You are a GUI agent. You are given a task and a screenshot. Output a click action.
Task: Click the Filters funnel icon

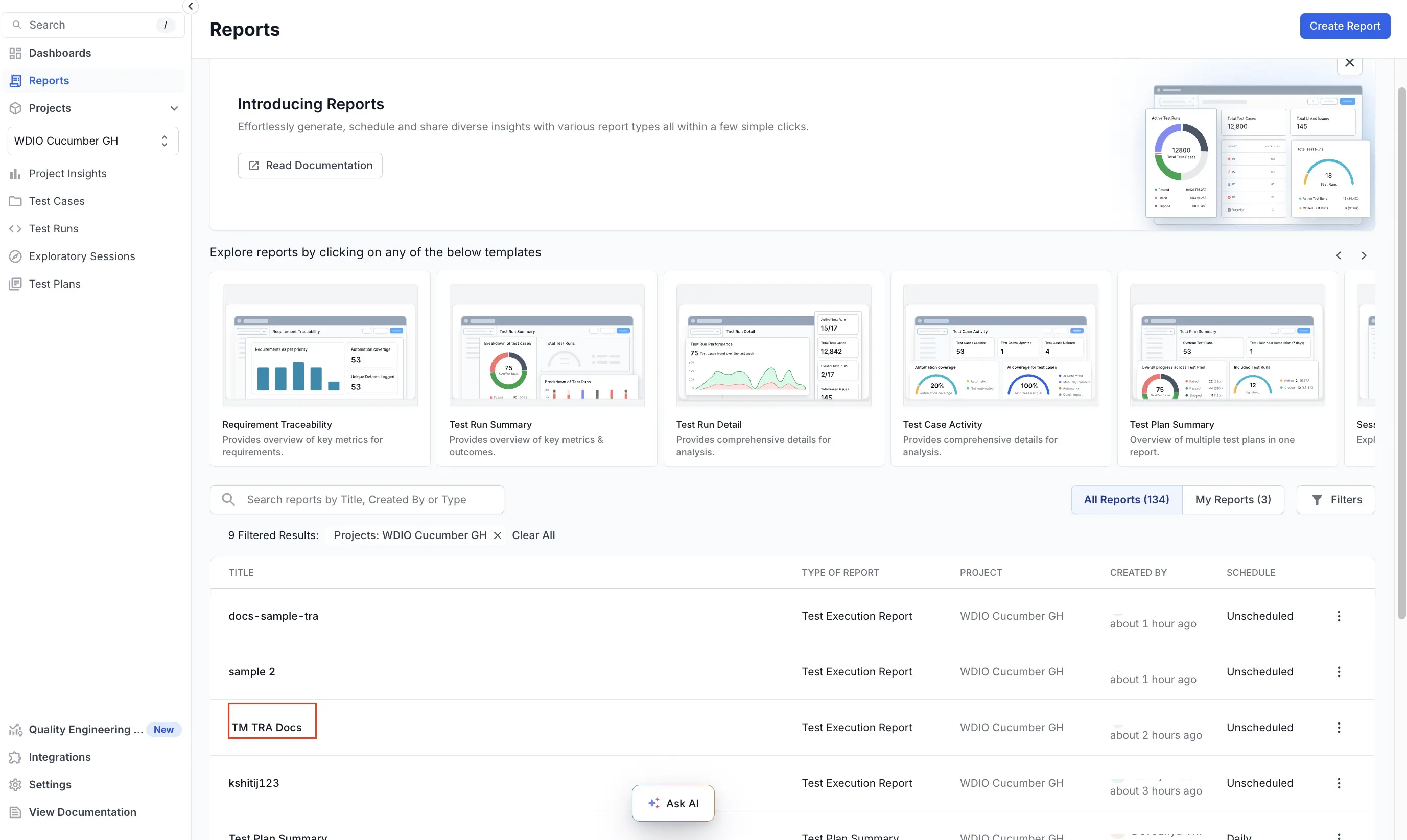1317,500
